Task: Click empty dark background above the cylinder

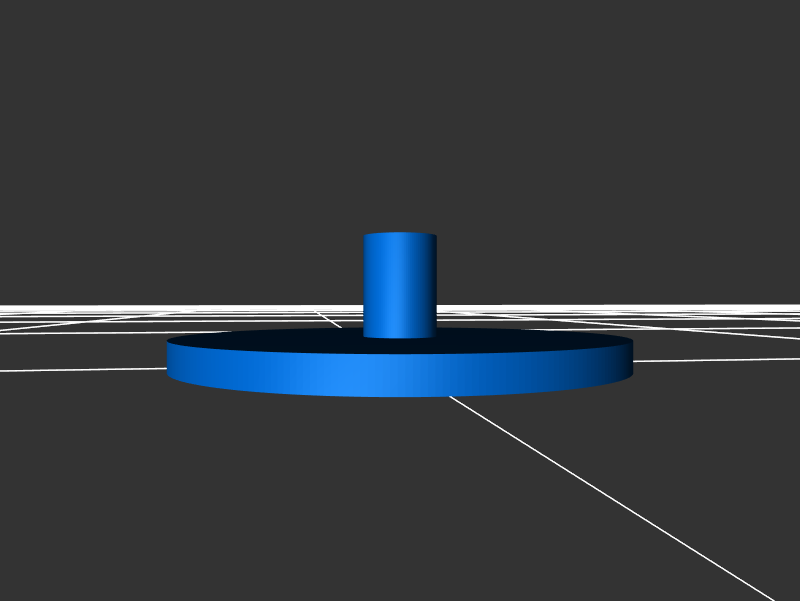Action: click(400, 120)
